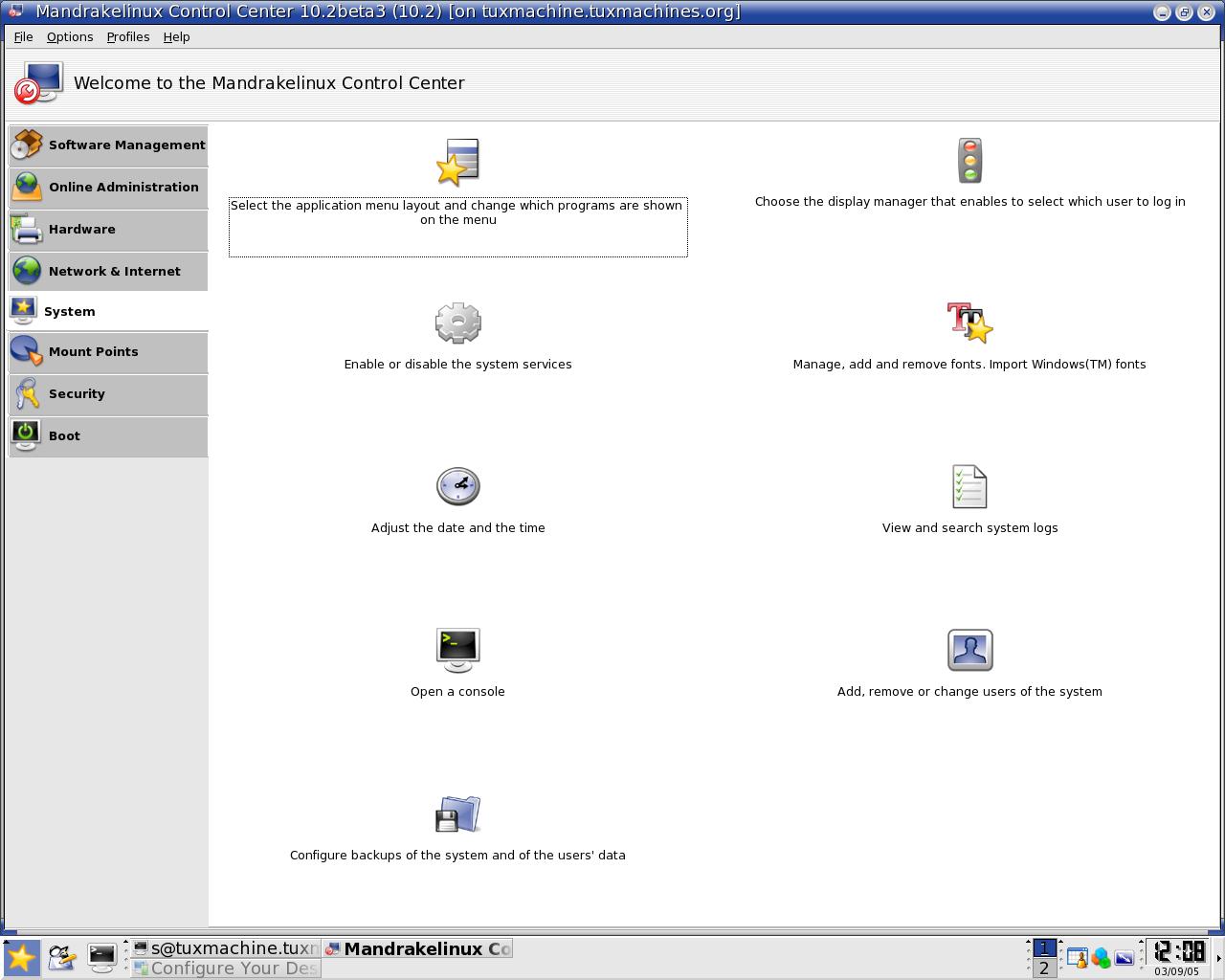Open the system services gear icon
The width and height of the screenshot is (1225, 980).
[457, 323]
